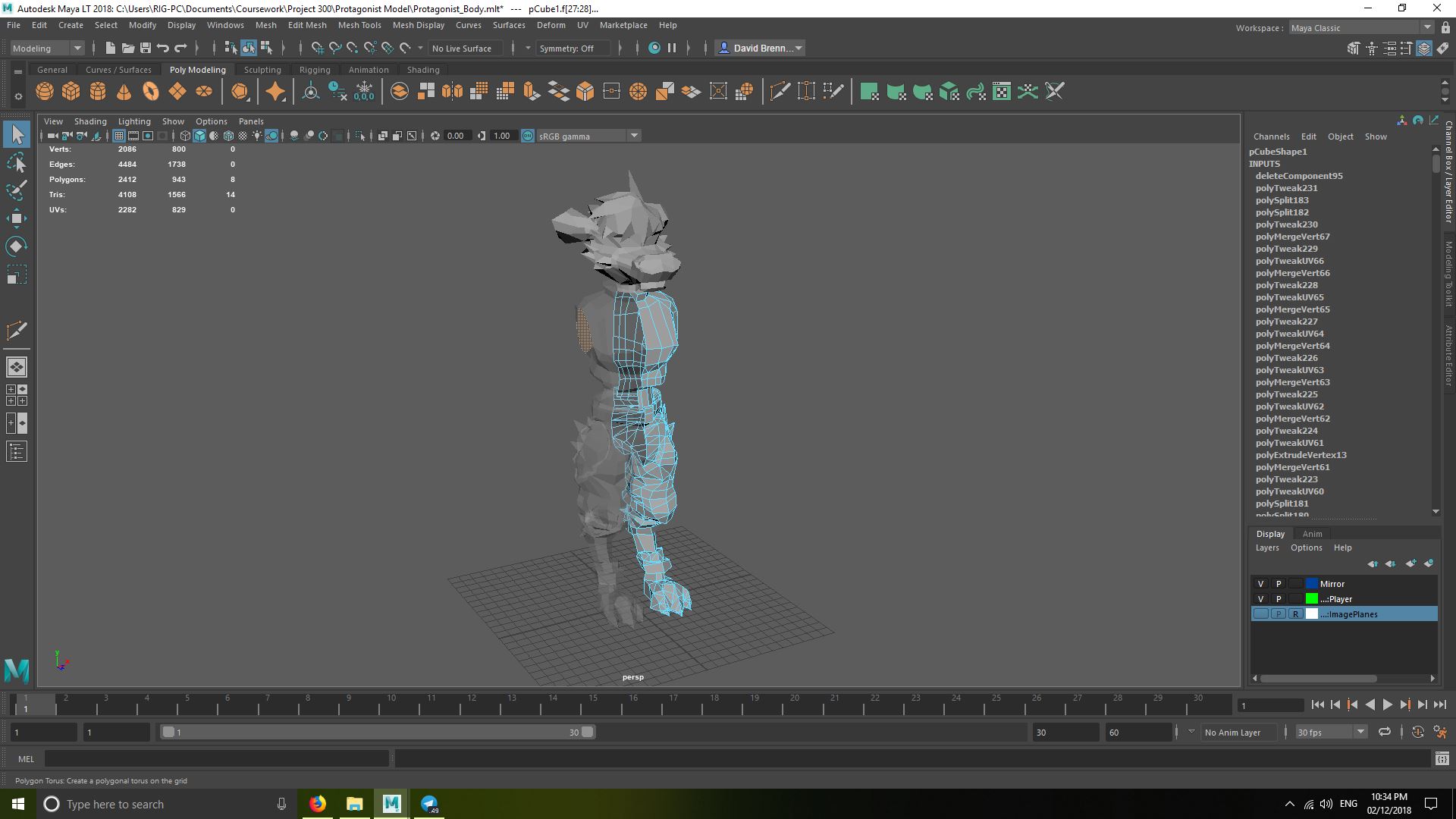Activate the Select tool arrow in toolbox
The image size is (1456, 819).
click(x=17, y=135)
